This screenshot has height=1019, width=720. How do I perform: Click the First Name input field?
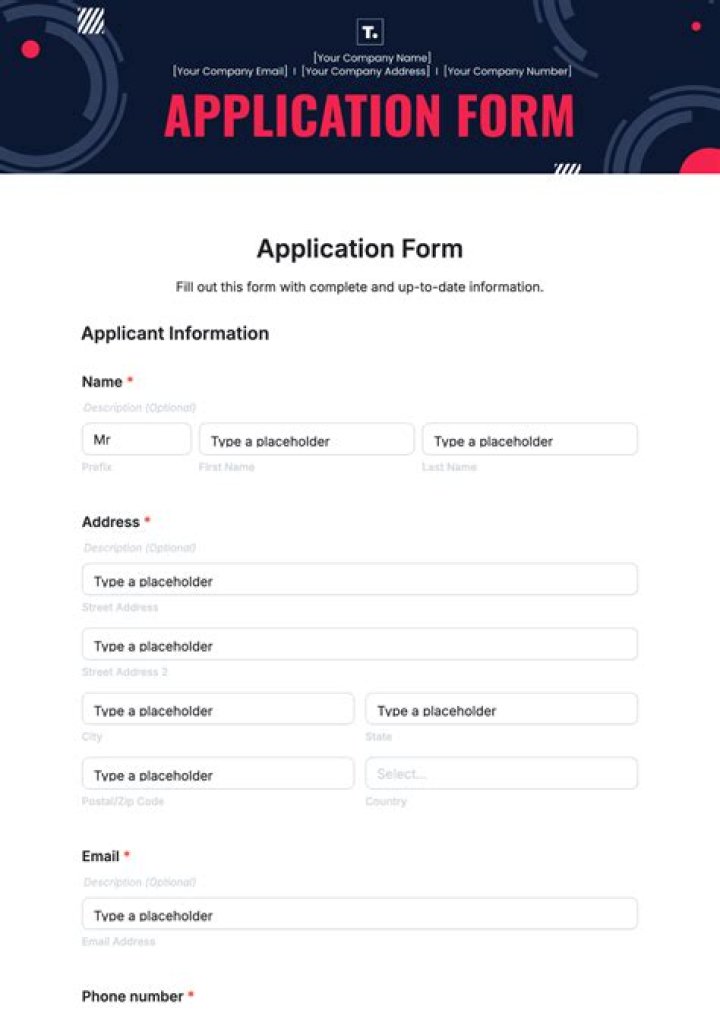(x=307, y=439)
